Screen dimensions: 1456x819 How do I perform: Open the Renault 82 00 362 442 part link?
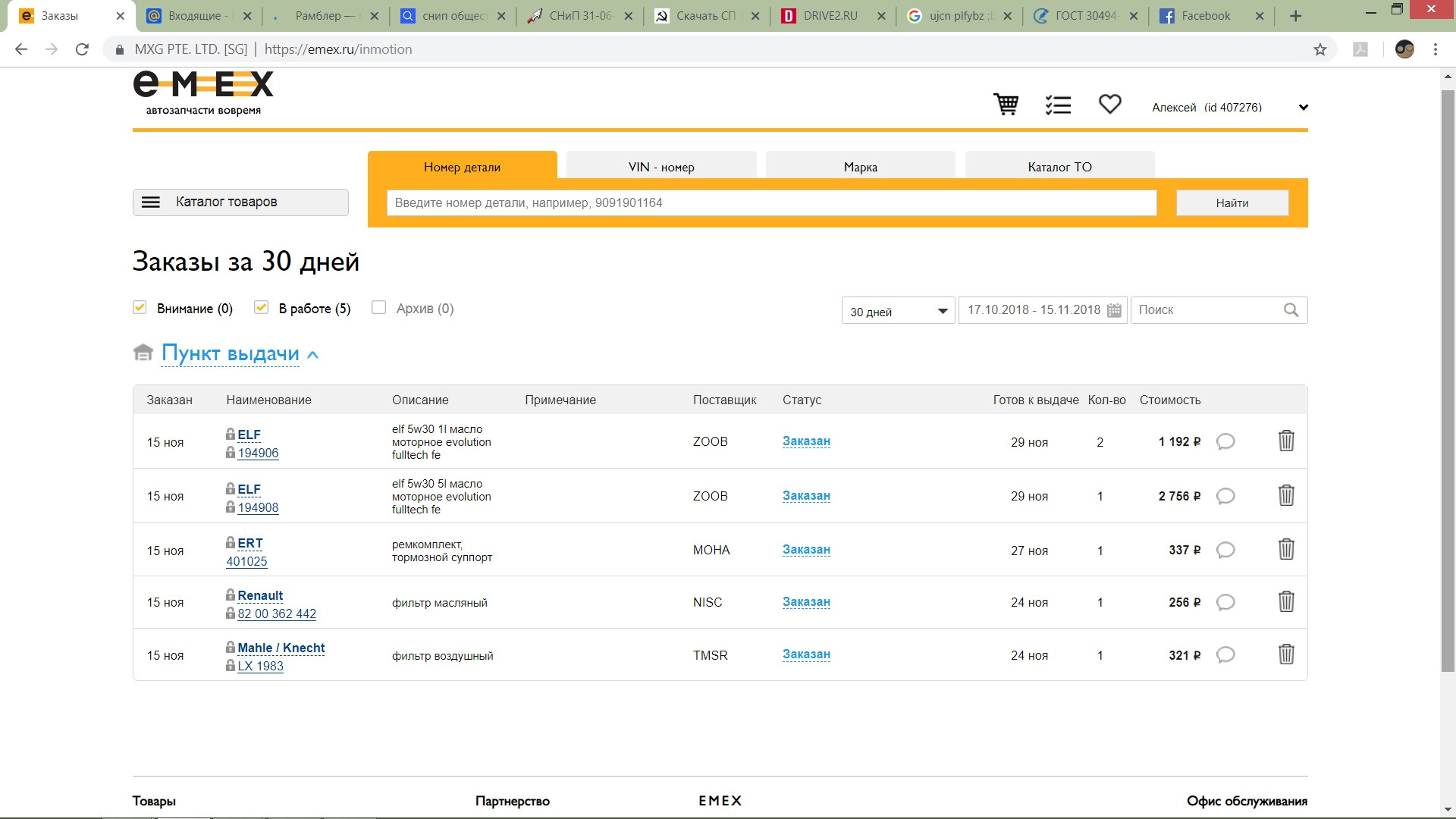(277, 613)
